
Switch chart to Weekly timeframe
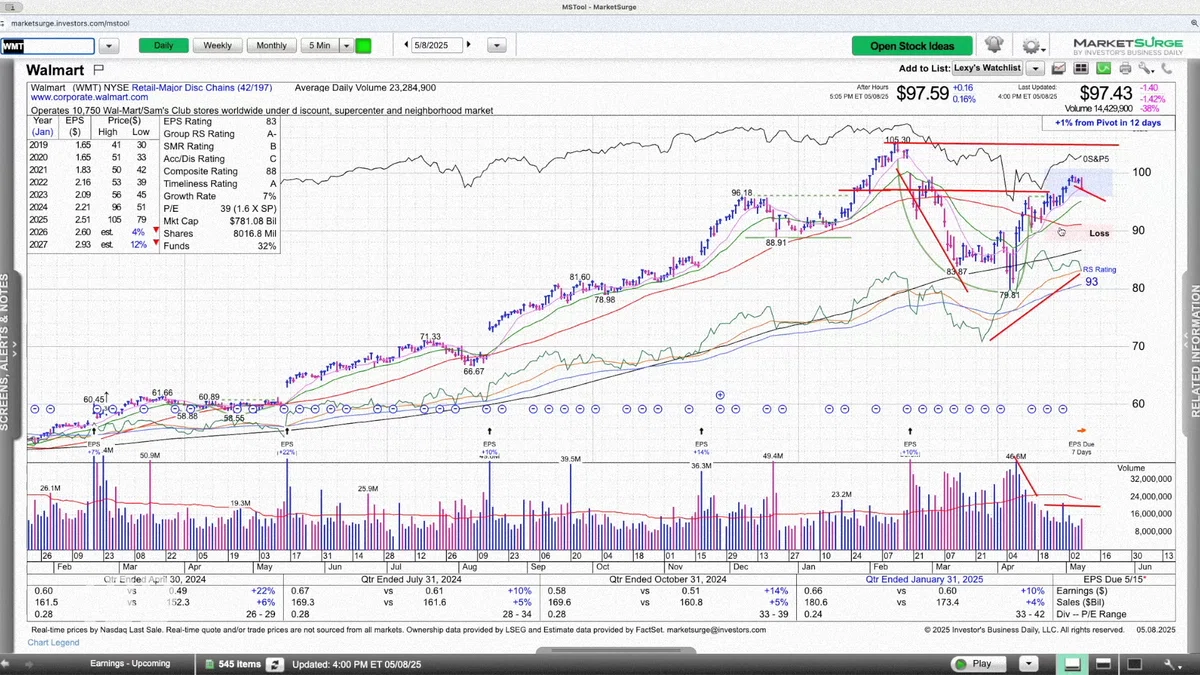pyautogui.click(x=217, y=45)
